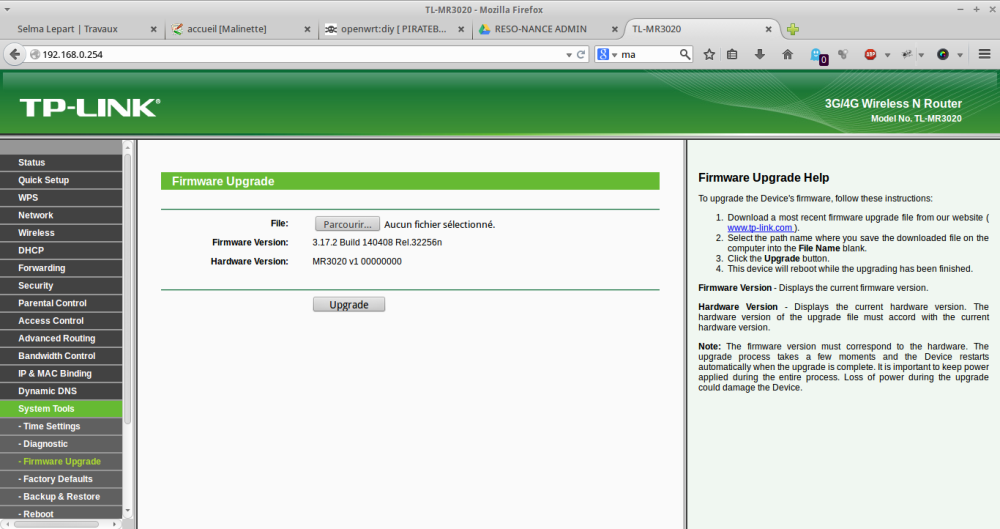Image resolution: width=1000 pixels, height=529 pixels.
Task: Open IP & MAC Binding menu
Action: pyautogui.click(x=61, y=373)
